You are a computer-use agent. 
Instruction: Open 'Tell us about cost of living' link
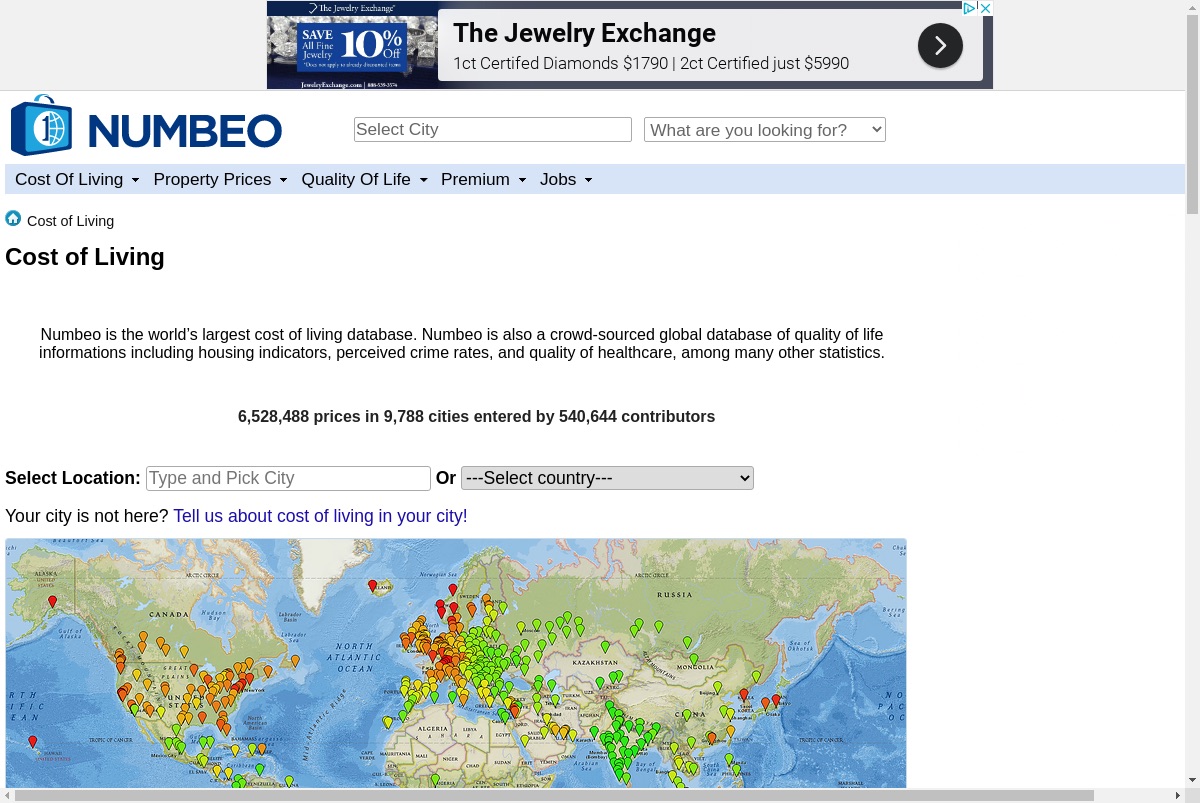320,516
